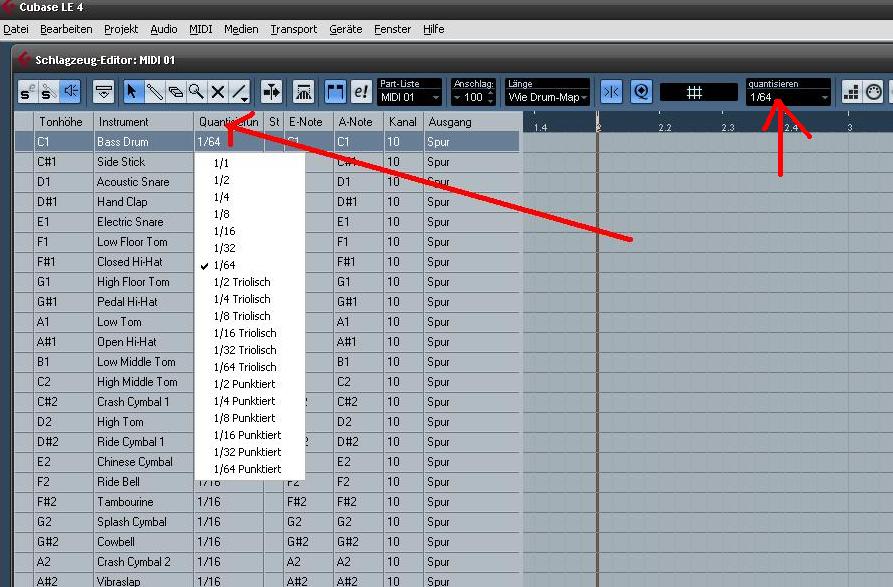Click the Anschlag up/down stepper arrows

tap(490, 97)
